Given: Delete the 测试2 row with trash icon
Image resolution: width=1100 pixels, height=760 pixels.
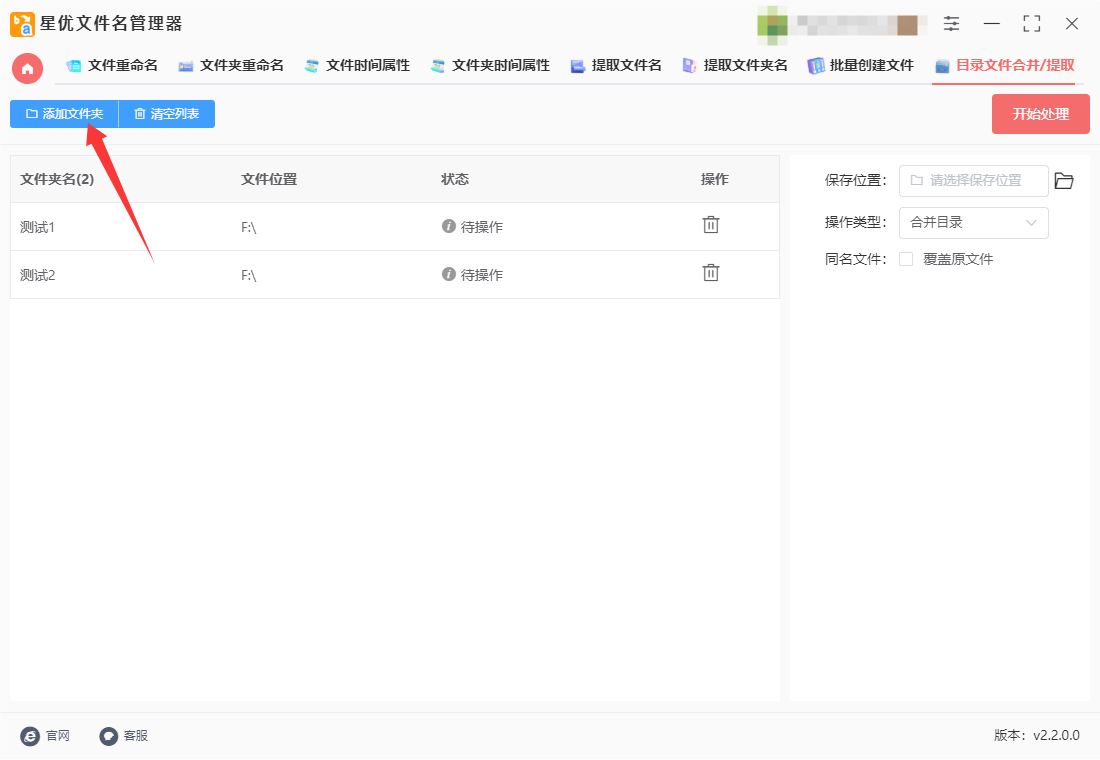Looking at the screenshot, I should [x=711, y=272].
